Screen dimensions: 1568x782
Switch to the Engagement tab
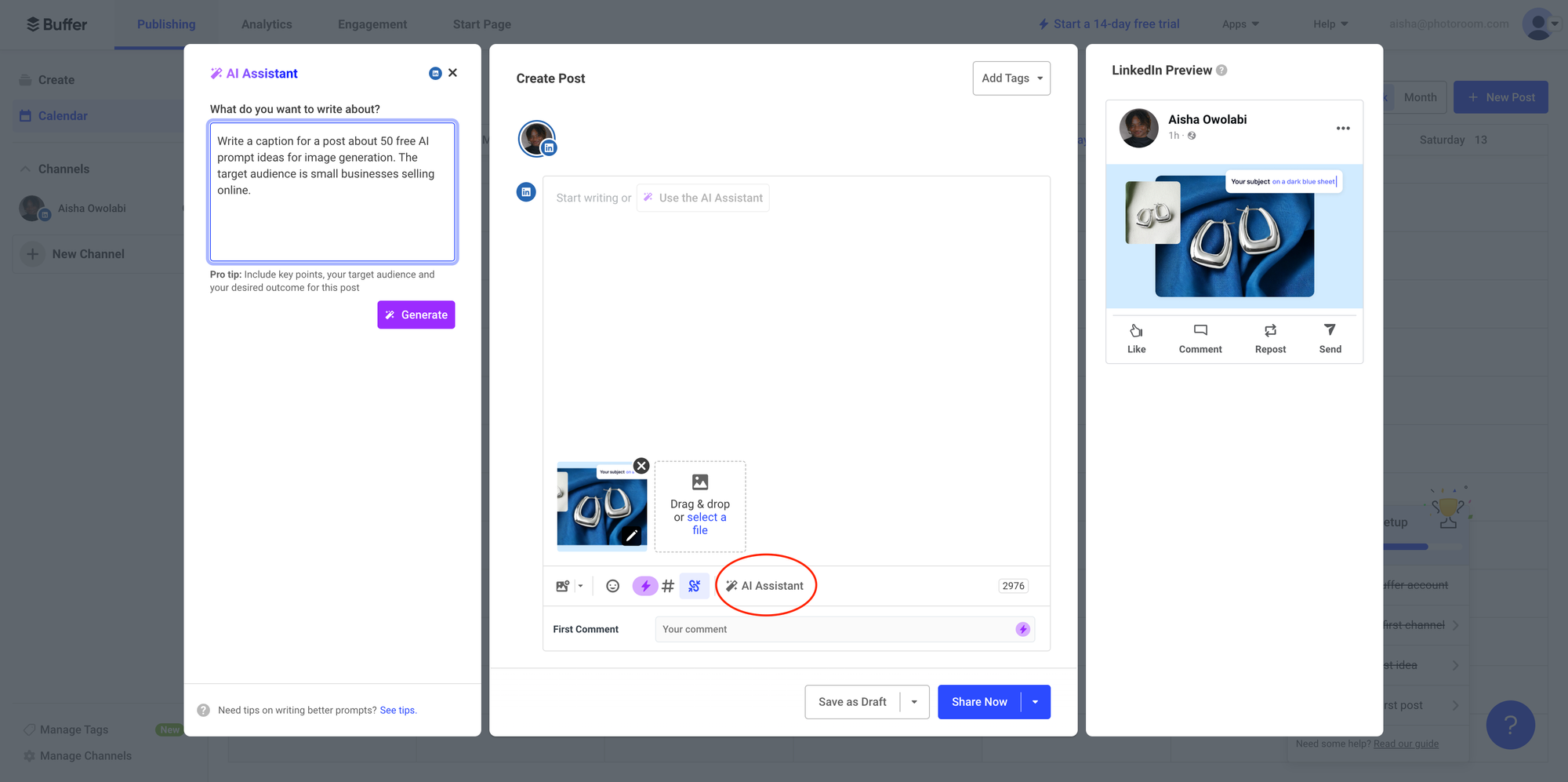click(x=372, y=24)
